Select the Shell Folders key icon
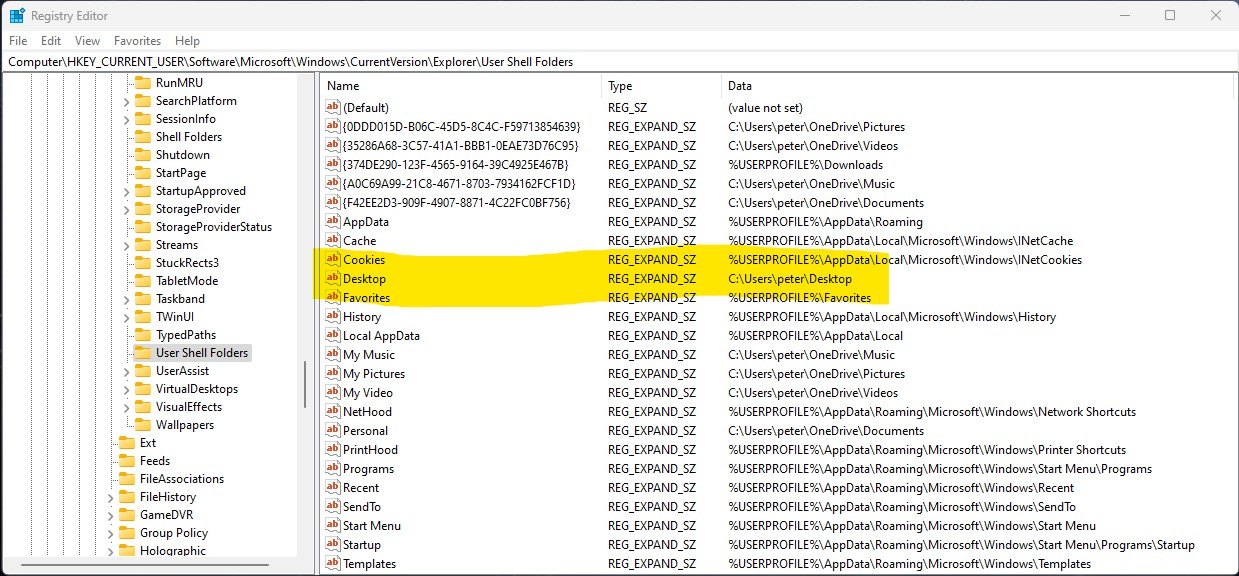The height and width of the screenshot is (576, 1239). tap(142, 137)
